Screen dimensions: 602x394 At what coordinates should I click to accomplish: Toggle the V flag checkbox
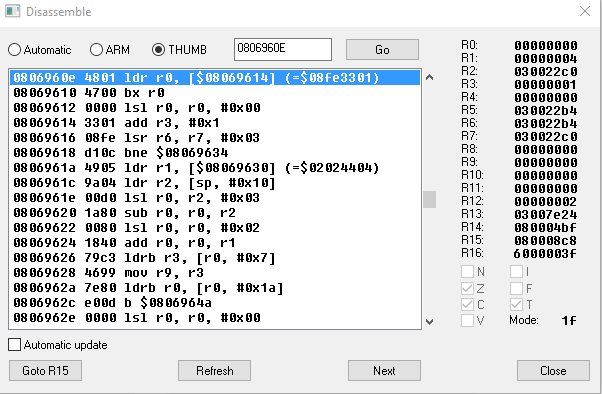[467, 320]
